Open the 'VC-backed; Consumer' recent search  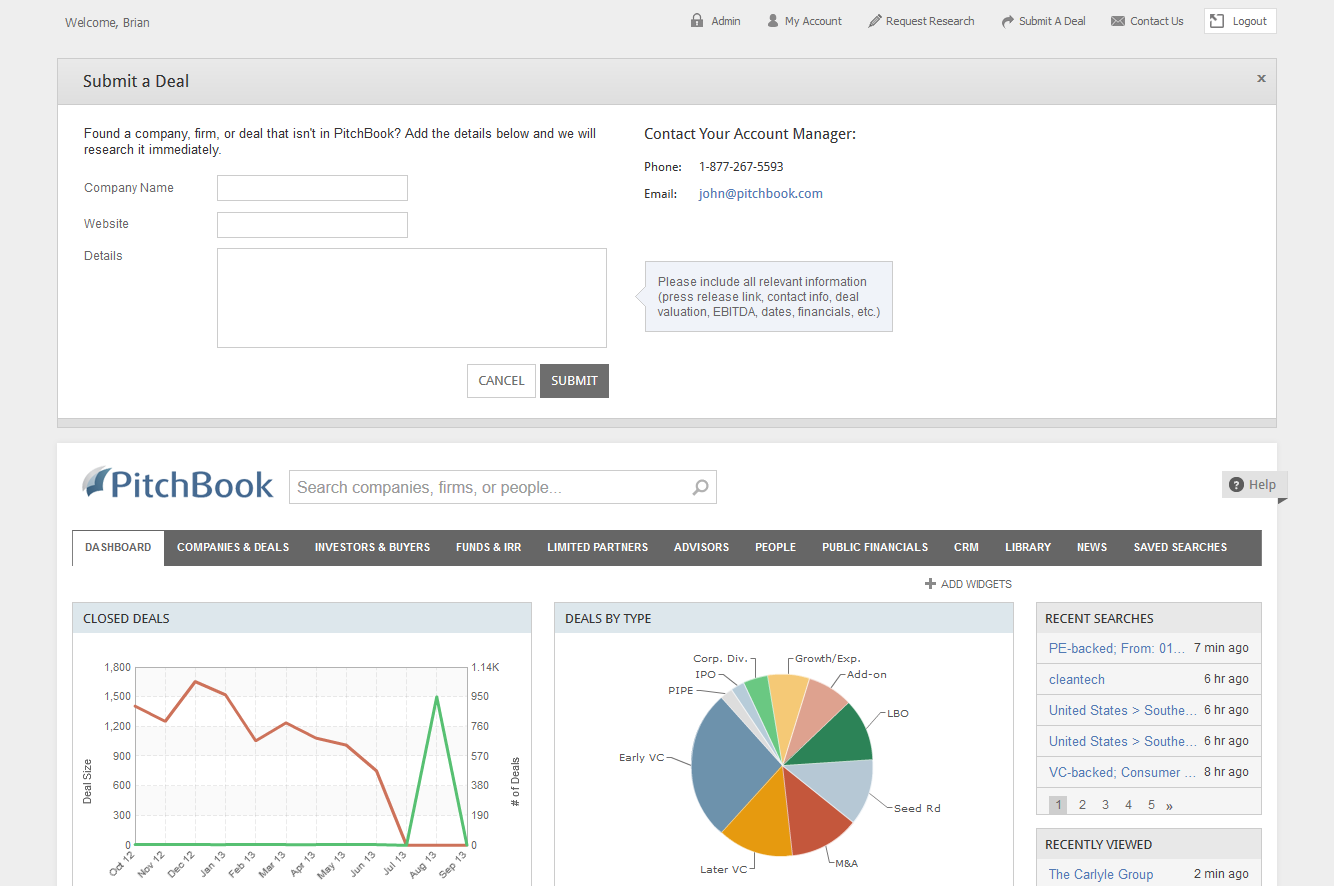pos(1122,772)
